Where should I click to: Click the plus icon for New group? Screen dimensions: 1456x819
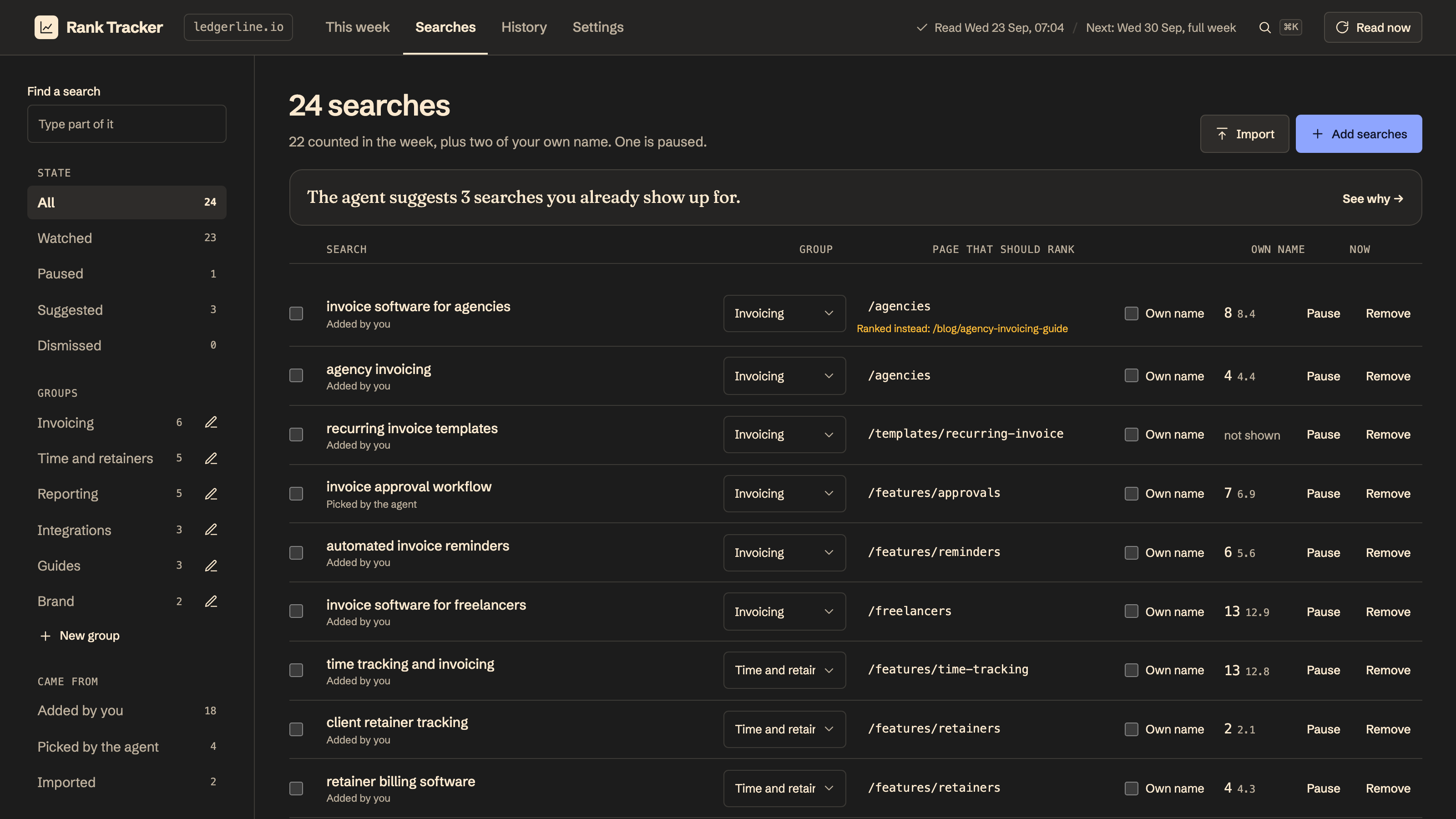45,636
